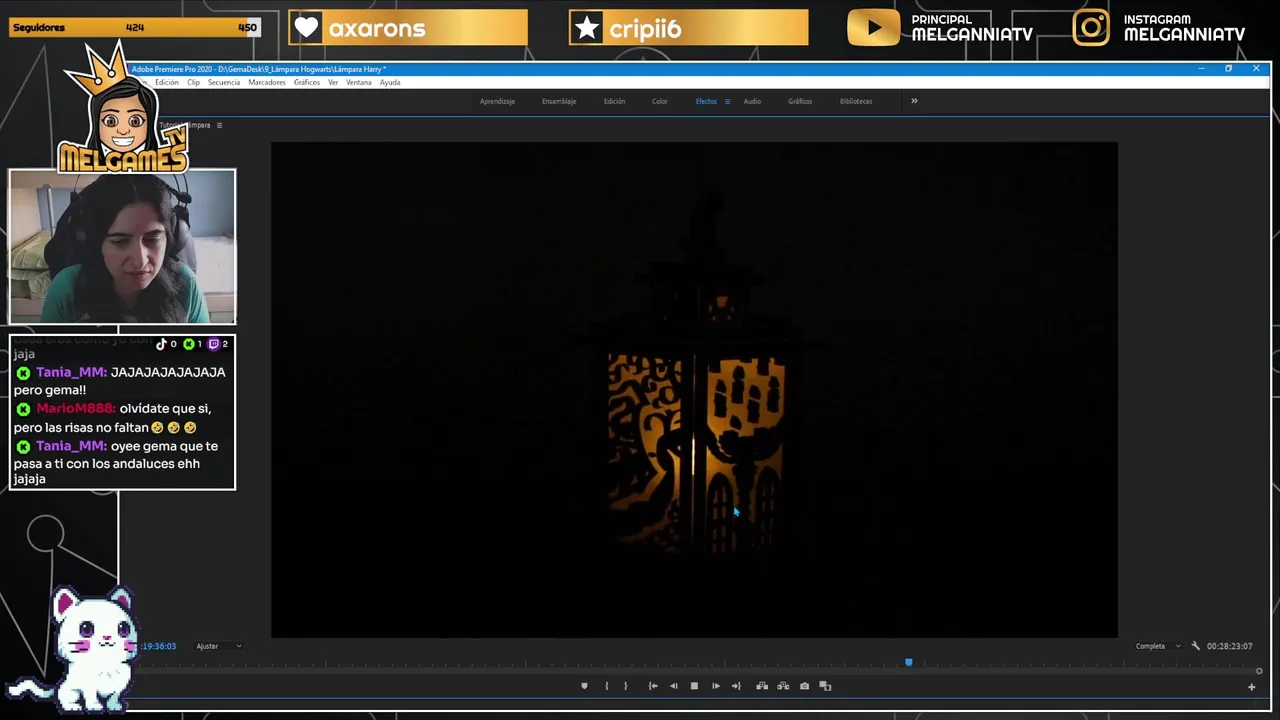Close the Premiere Pro window
The image size is (1280, 720).
pos(1256,69)
